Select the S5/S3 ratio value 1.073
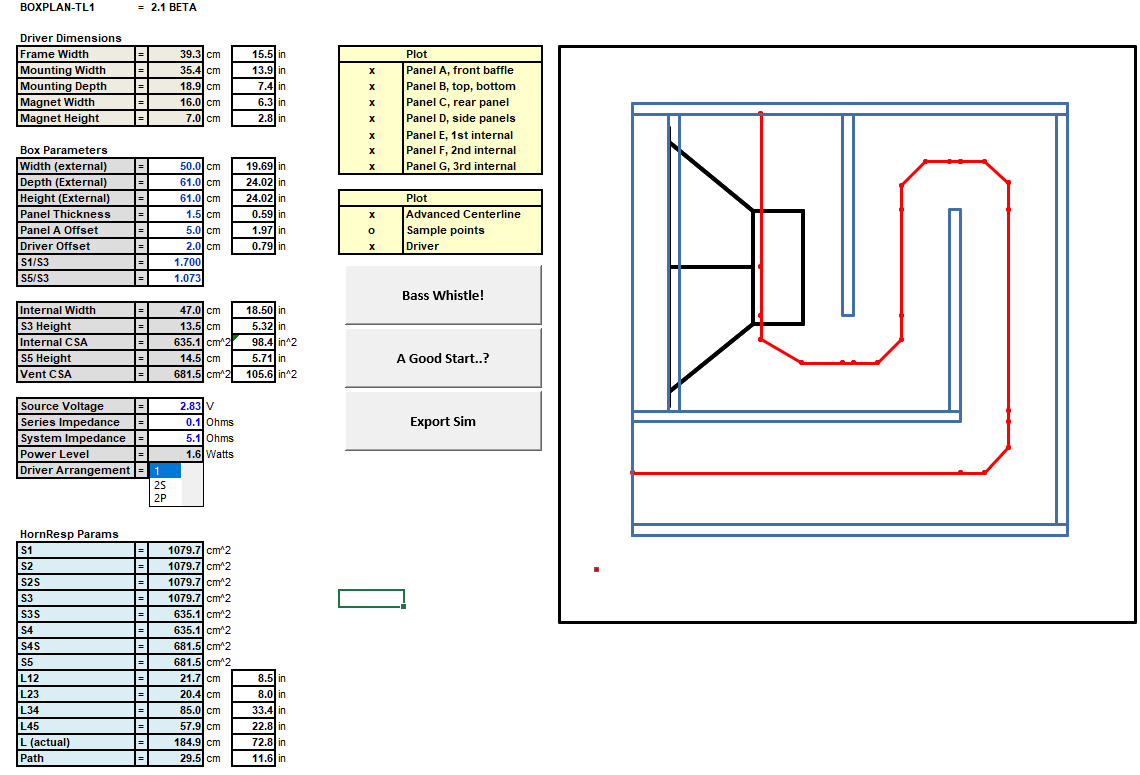 pyautogui.click(x=176, y=278)
